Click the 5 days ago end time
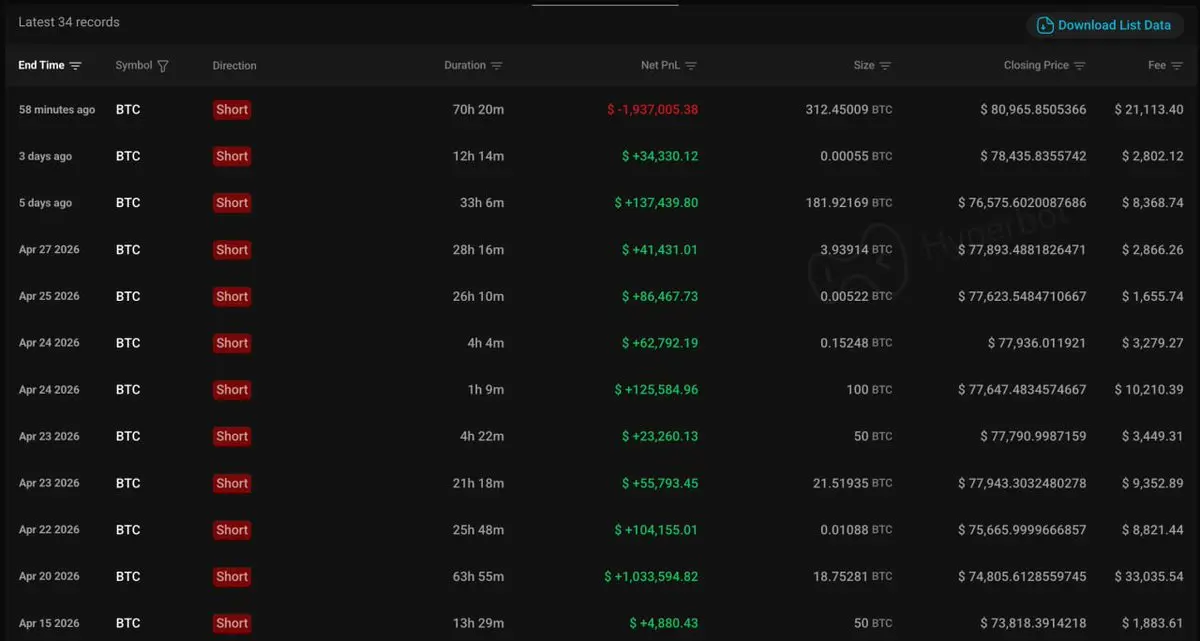The width and height of the screenshot is (1200, 641). coord(45,203)
